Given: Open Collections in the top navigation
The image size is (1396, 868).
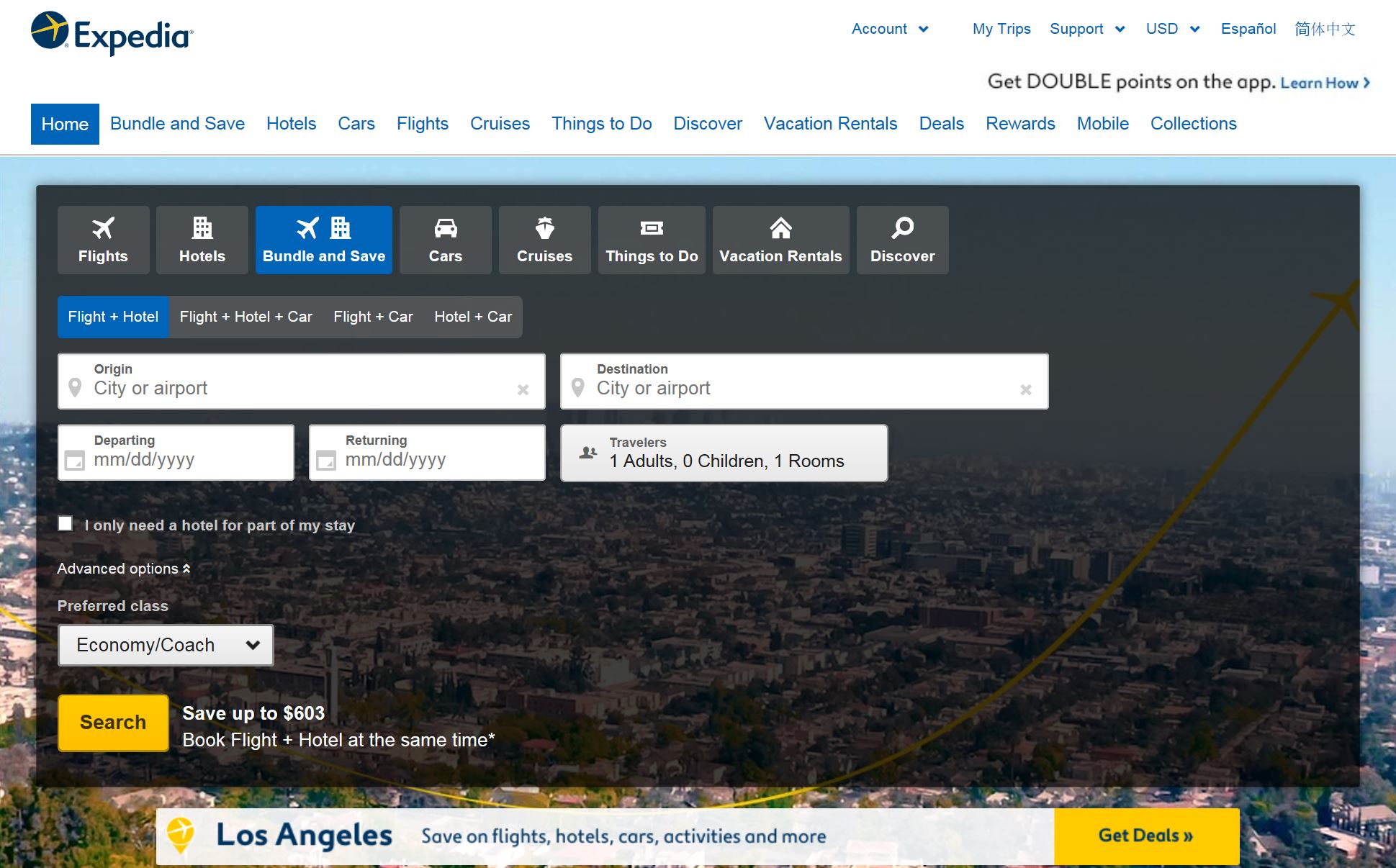Looking at the screenshot, I should (1193, 124).
